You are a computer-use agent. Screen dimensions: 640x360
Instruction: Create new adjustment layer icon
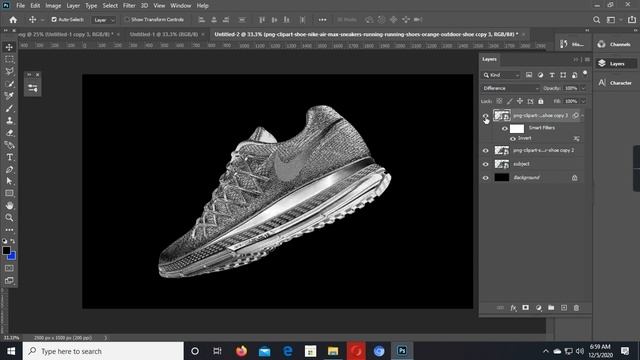point(538,308)
